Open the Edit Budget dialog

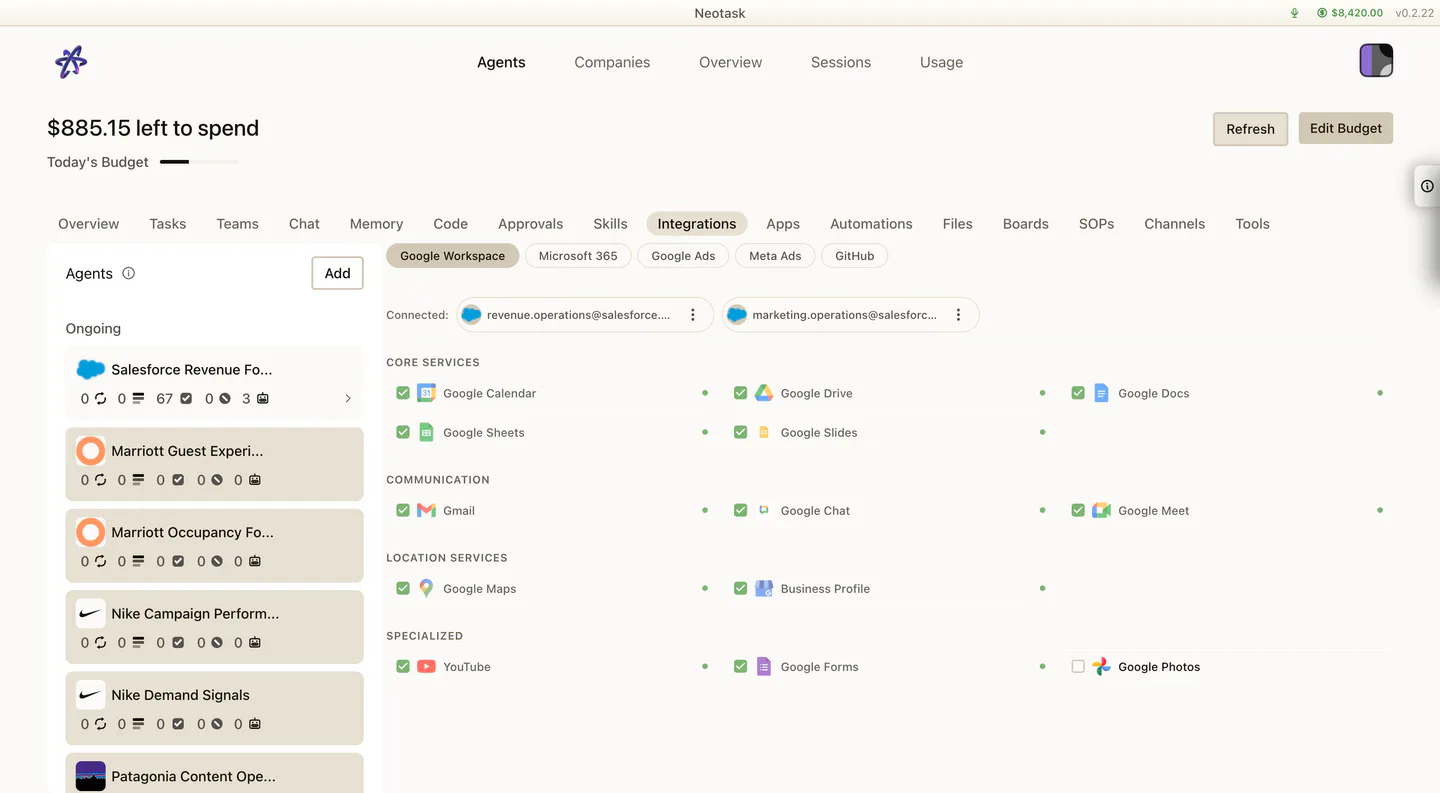(1346, 128)
